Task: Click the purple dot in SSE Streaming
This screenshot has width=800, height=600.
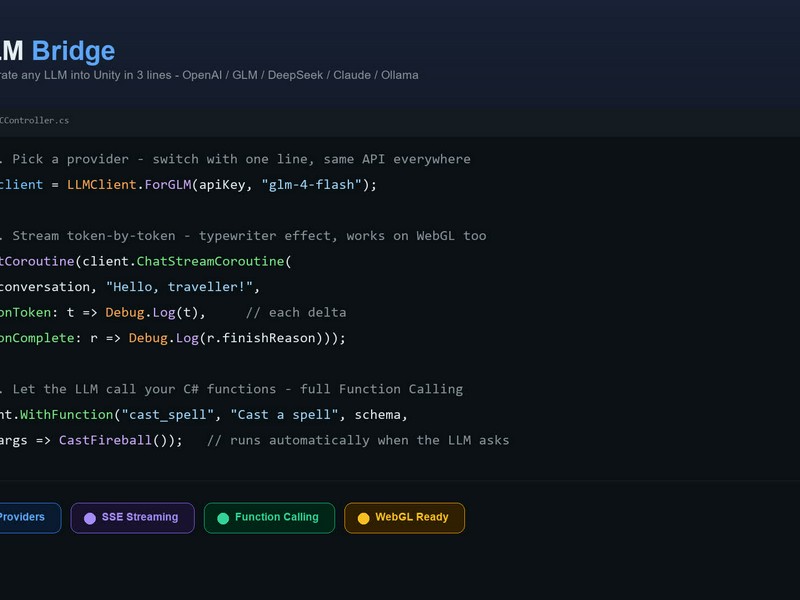Action: (90, 518)
